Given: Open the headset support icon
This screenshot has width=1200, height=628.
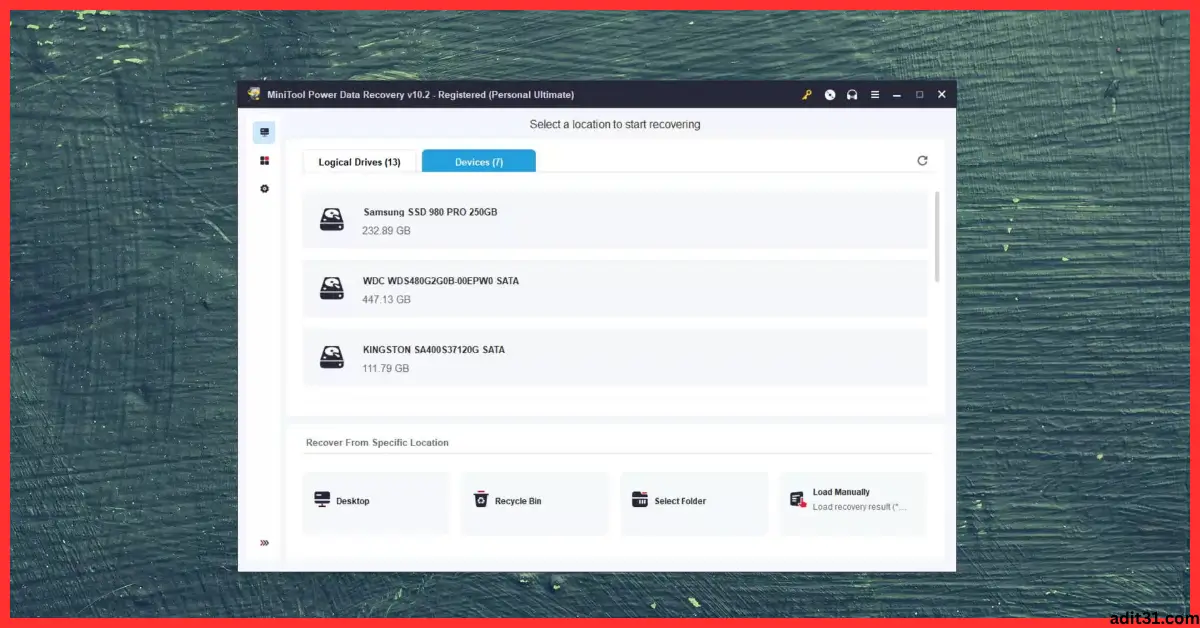Looking at the screenshot, I should 852,95.
